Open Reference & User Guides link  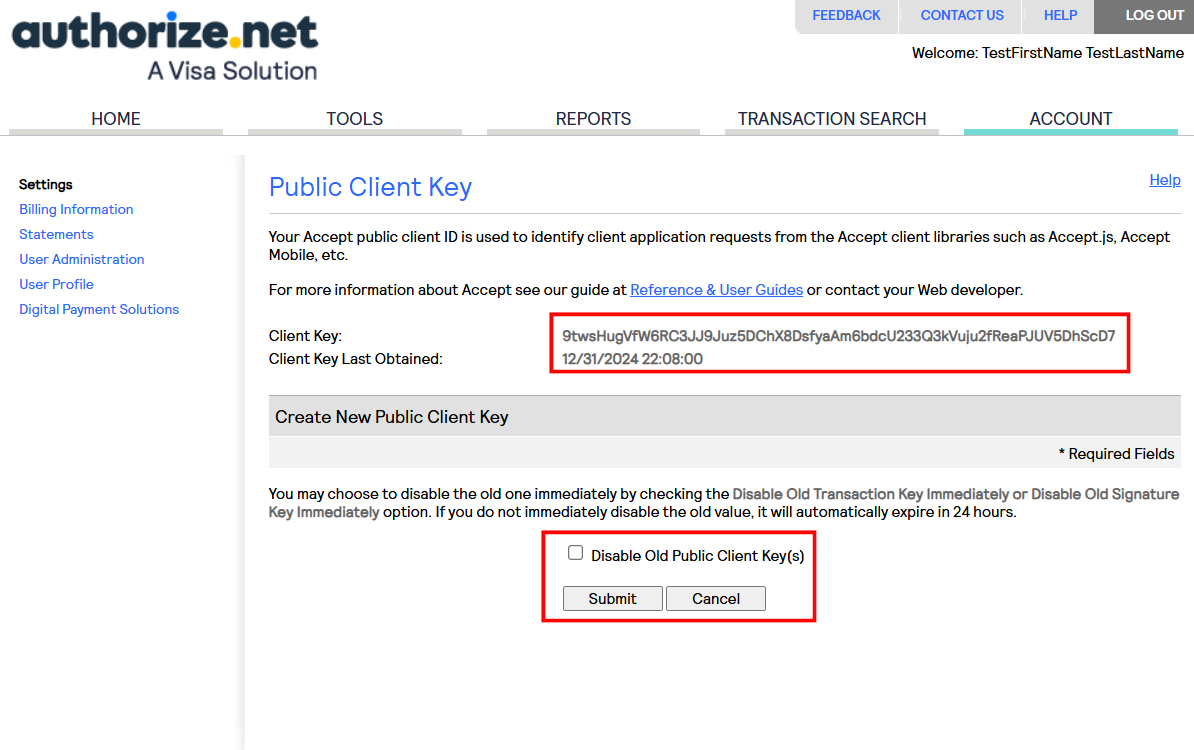point(717,290)
